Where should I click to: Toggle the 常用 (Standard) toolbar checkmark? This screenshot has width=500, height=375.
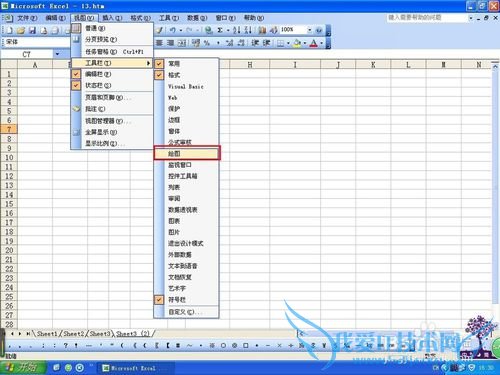tap(159, 64)
